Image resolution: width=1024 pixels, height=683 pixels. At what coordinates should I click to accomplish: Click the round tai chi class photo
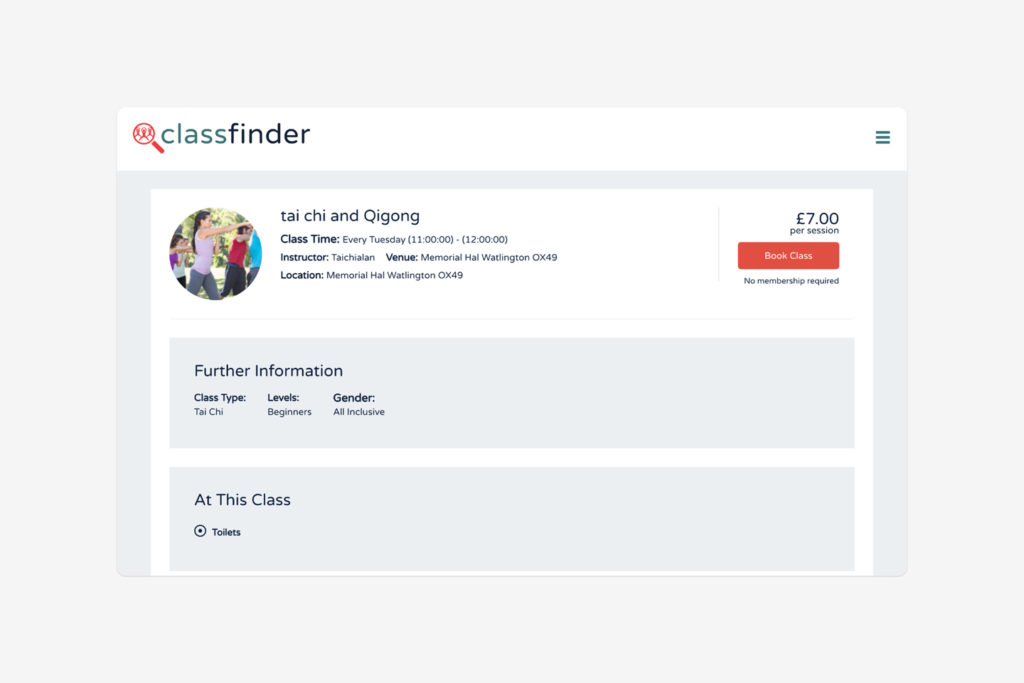click(x=215, y=254)
